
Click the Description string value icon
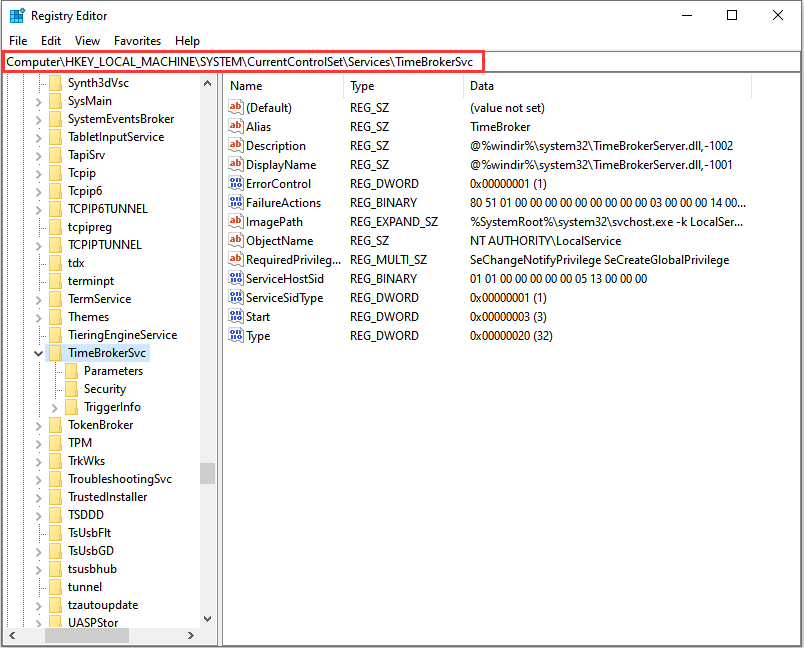point(236,145)
